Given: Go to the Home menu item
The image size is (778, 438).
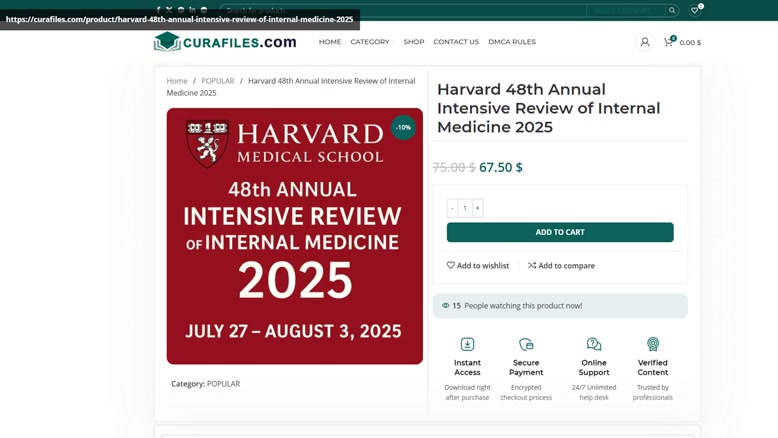Looking at the screenshot, I should click(330, 42).
